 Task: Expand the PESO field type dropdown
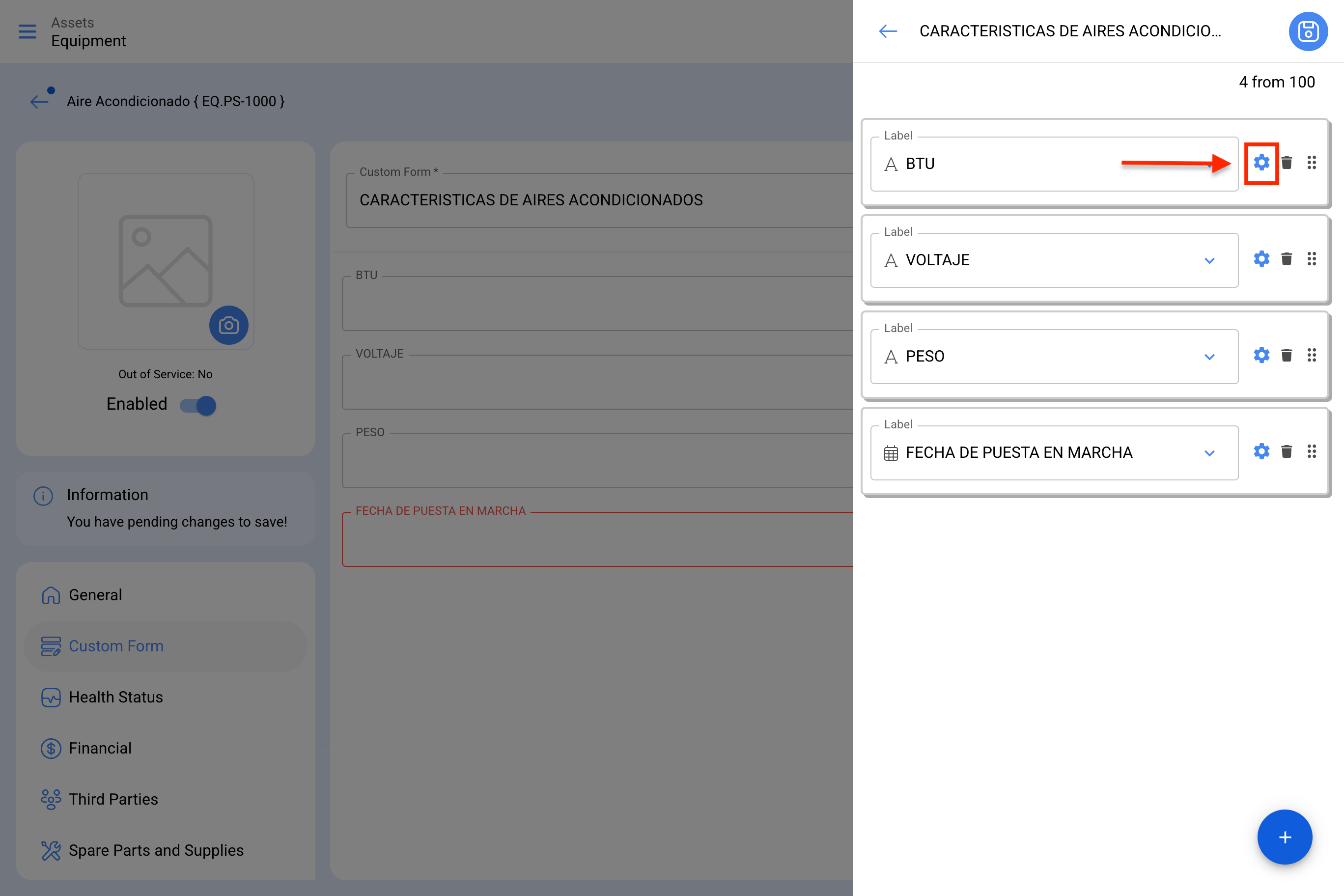coord(1210,357)
